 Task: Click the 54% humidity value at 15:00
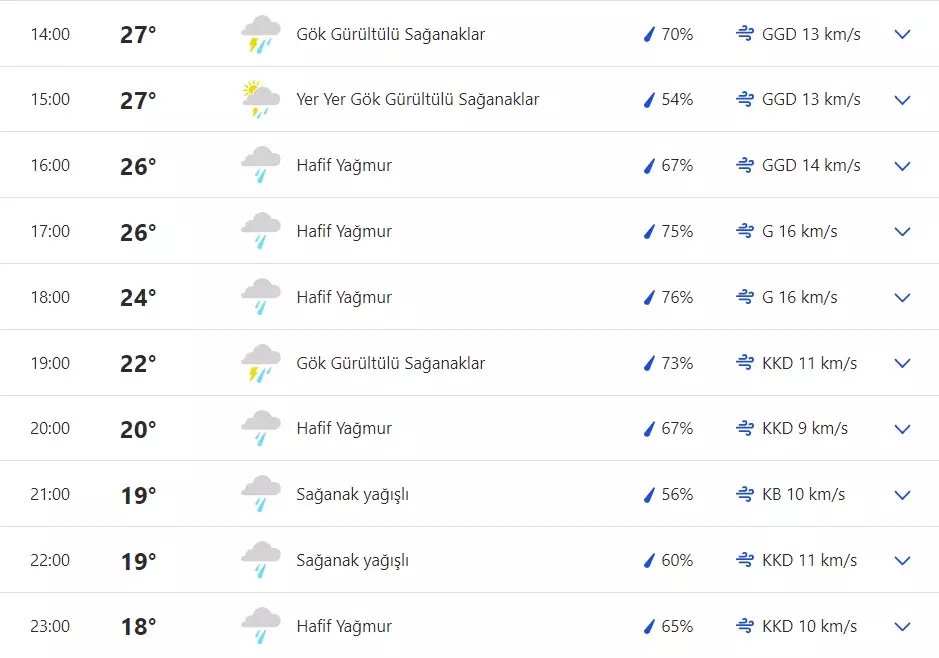[x=677, y=99]
